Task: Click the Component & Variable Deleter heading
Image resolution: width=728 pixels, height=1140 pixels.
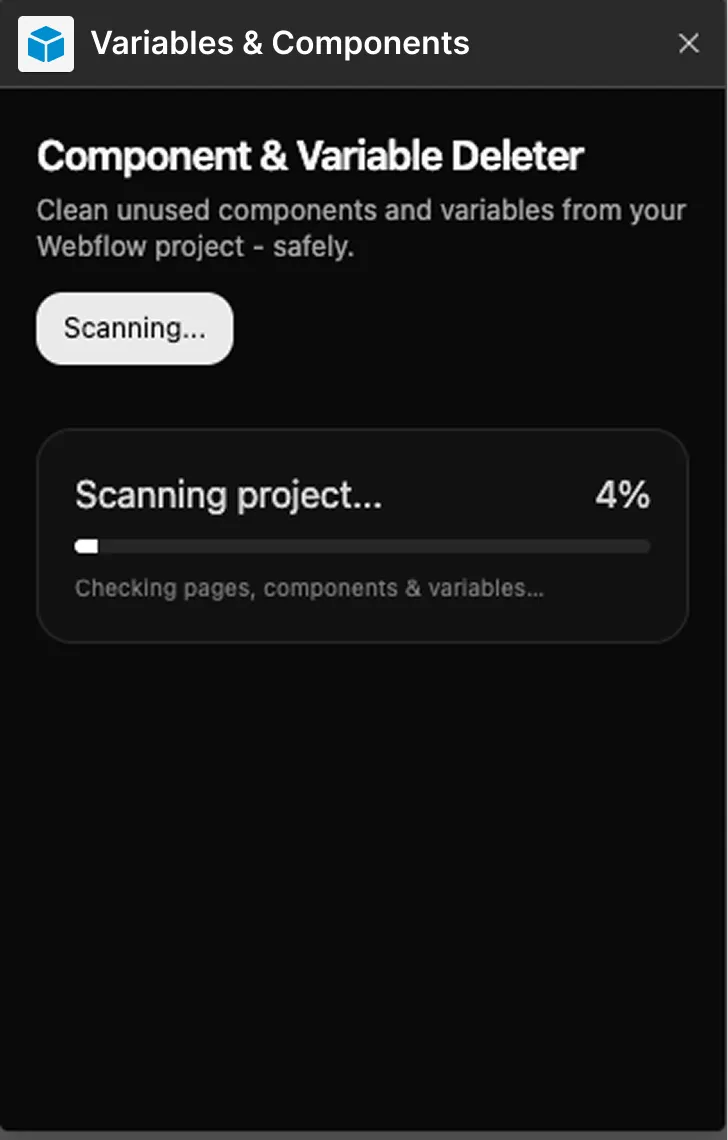Action: (x=311, y=156)
